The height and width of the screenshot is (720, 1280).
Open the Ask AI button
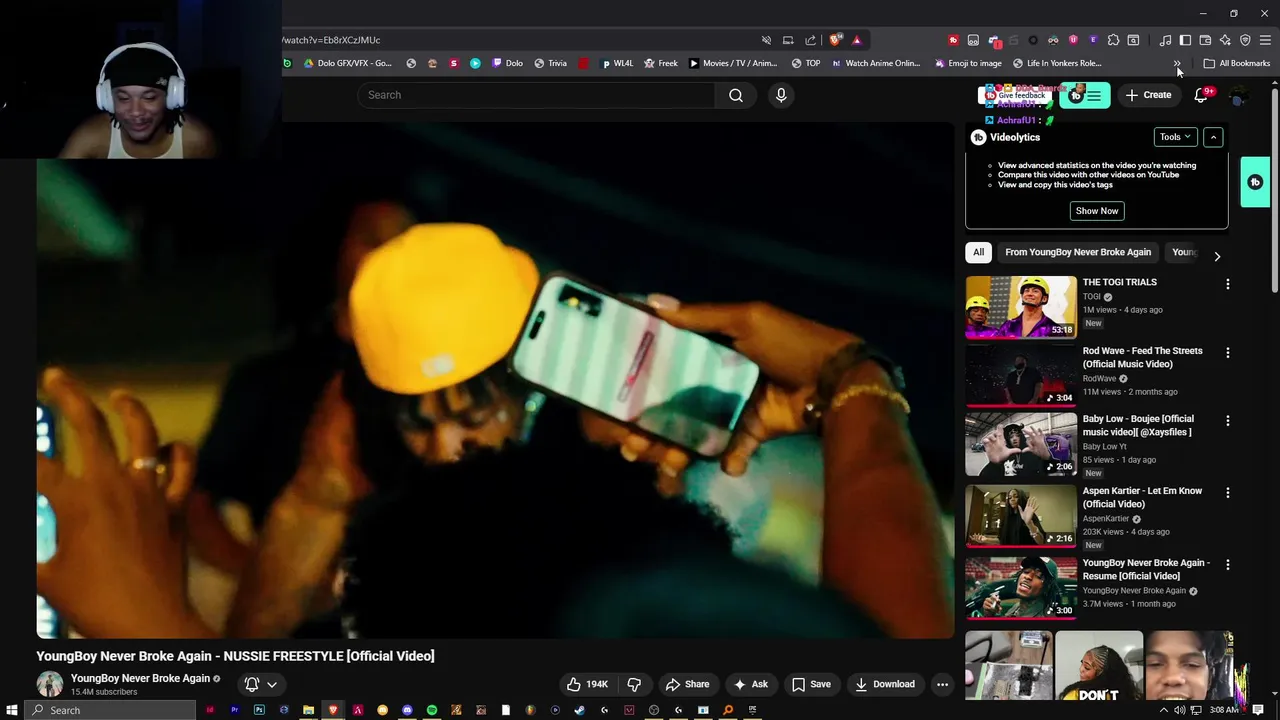click(x=751, y=684)
